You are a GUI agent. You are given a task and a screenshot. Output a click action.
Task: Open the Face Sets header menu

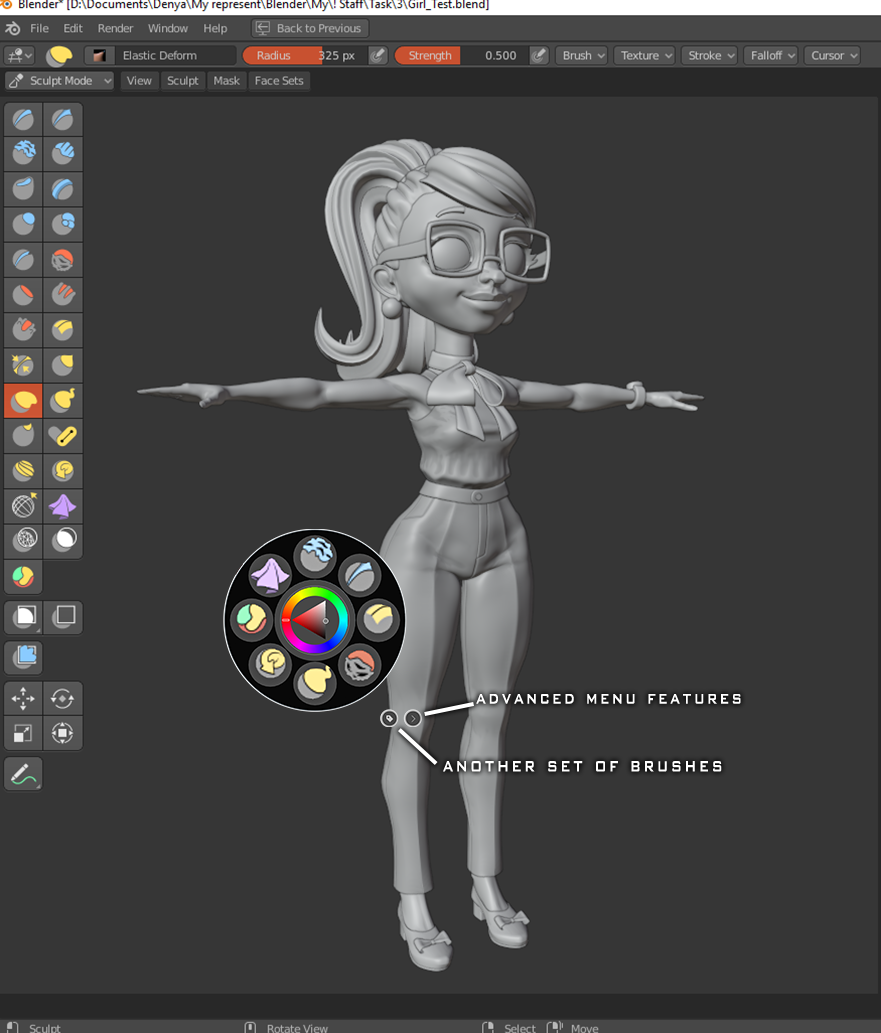279,80
